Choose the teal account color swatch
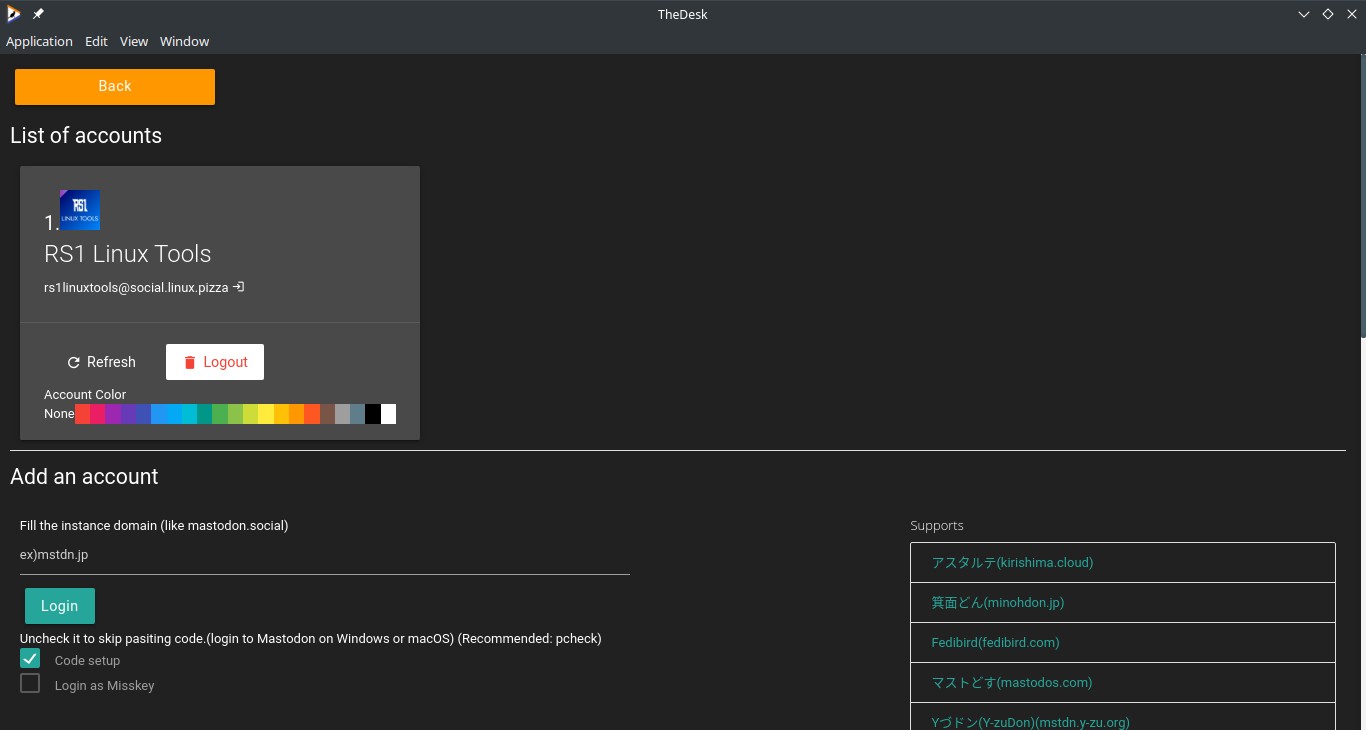 [205, 414]
